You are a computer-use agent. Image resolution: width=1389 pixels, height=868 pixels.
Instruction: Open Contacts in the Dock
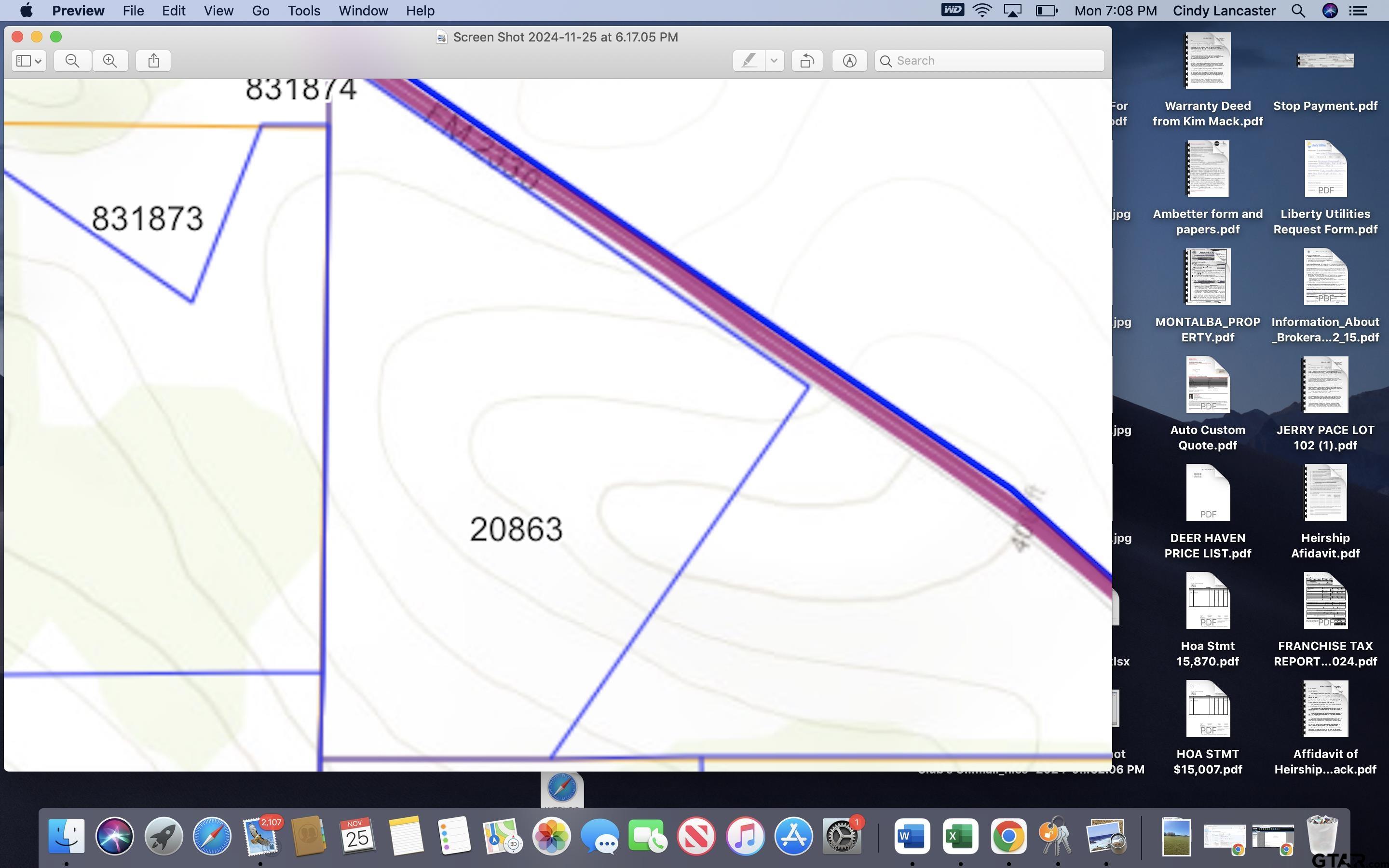(309, 836)
